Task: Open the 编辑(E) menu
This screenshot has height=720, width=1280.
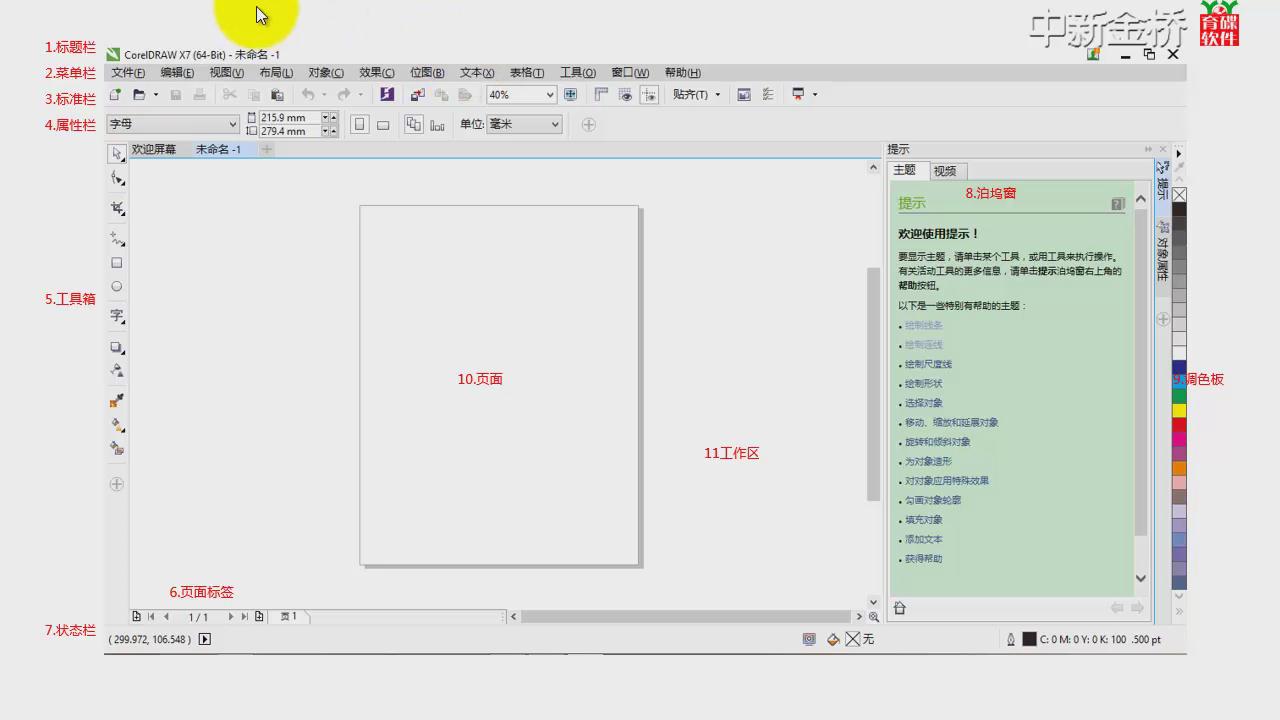Action: pos(177,73)
